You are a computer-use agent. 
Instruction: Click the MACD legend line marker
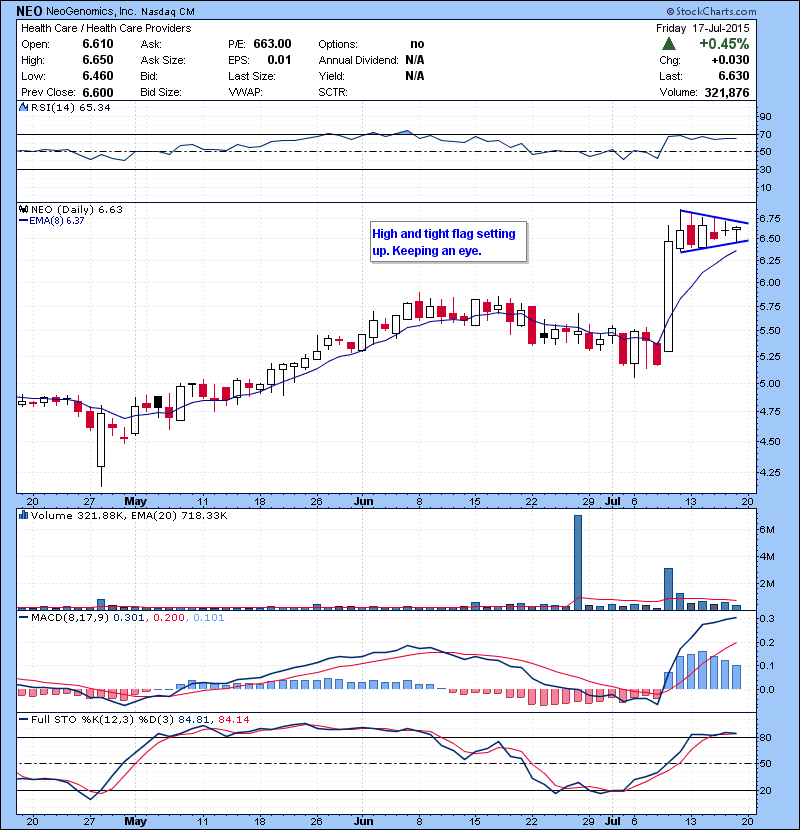pos(23,617)
